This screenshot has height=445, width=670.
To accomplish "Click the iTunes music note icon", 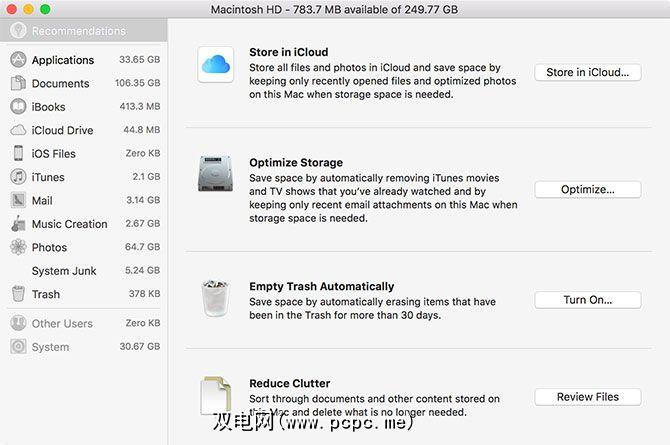I will [x=18, y=177].
